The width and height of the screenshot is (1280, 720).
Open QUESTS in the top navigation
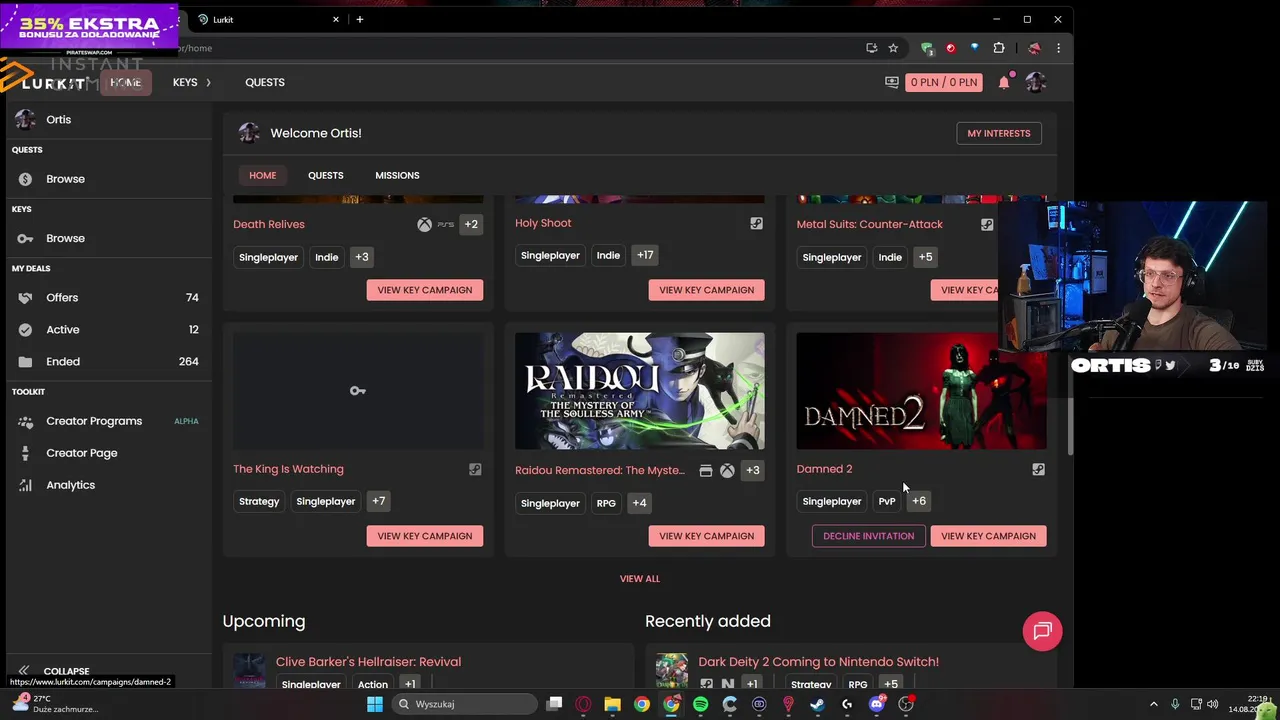[x=265, y=82]
